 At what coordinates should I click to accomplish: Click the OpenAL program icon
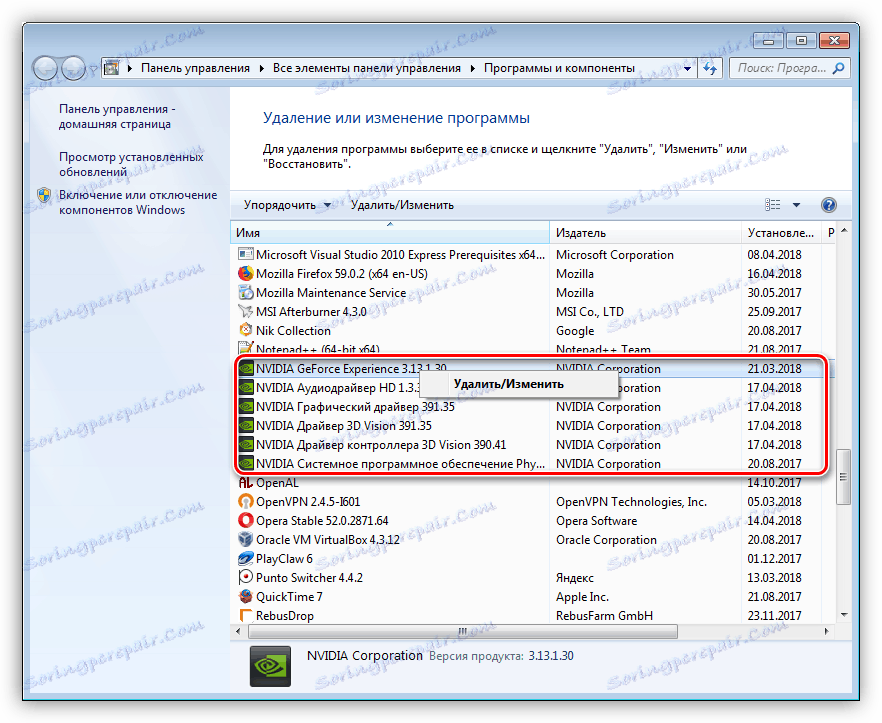245,483
